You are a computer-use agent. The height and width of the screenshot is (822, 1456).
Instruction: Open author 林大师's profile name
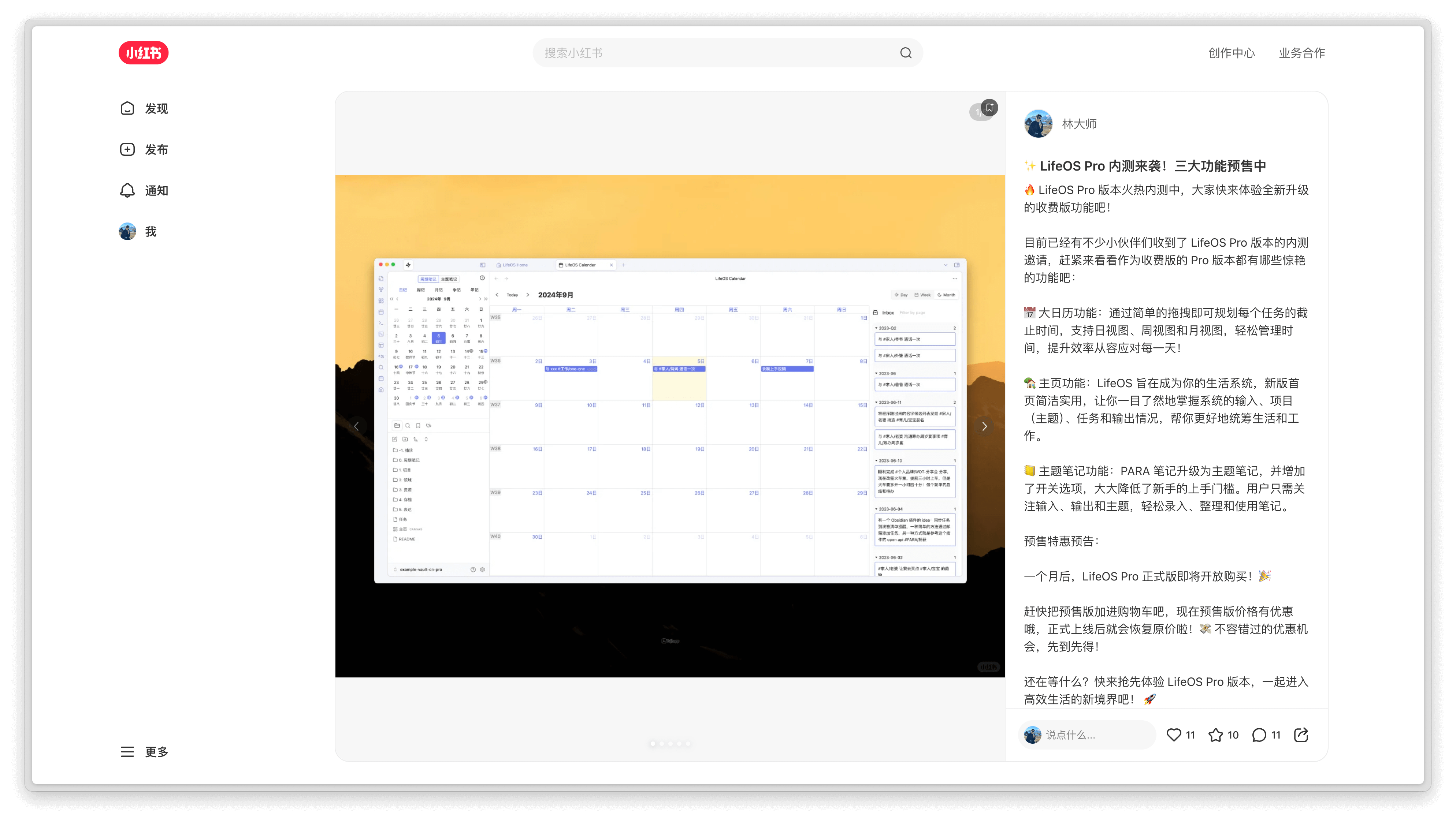tap(1079, 124)
